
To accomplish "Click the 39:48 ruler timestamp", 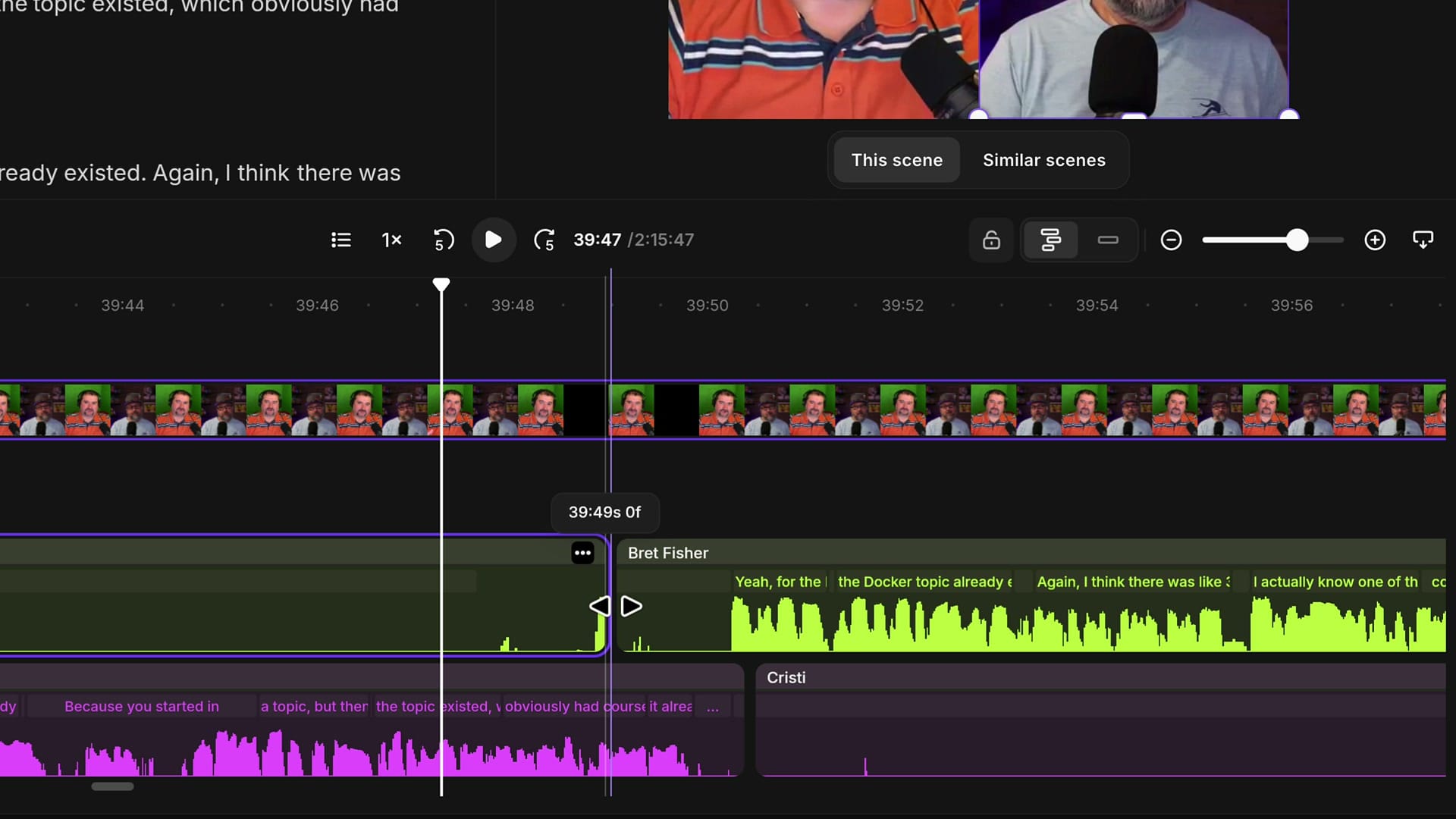I will (513, 305).
